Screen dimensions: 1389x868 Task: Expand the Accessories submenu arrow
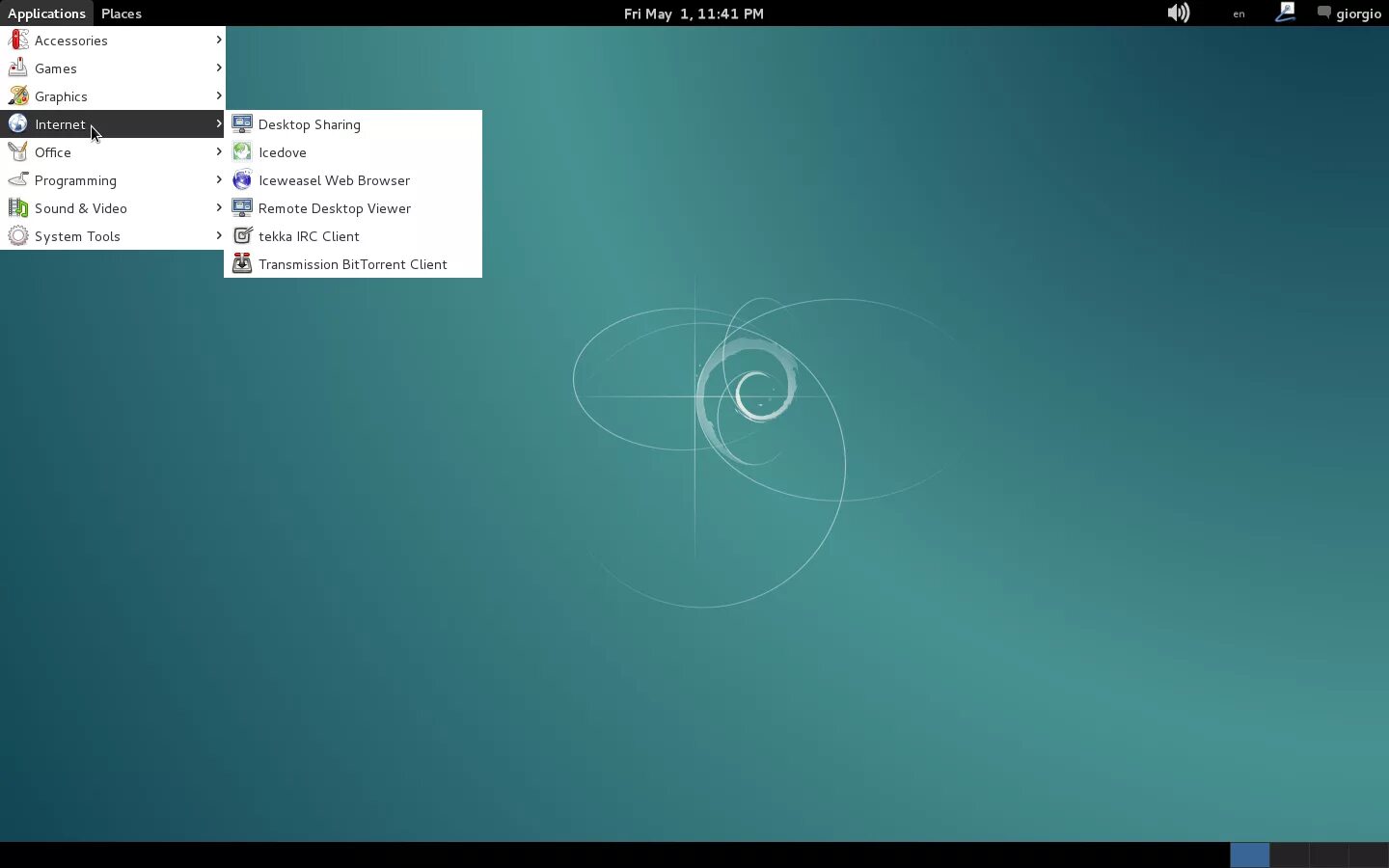click(219, 40)
